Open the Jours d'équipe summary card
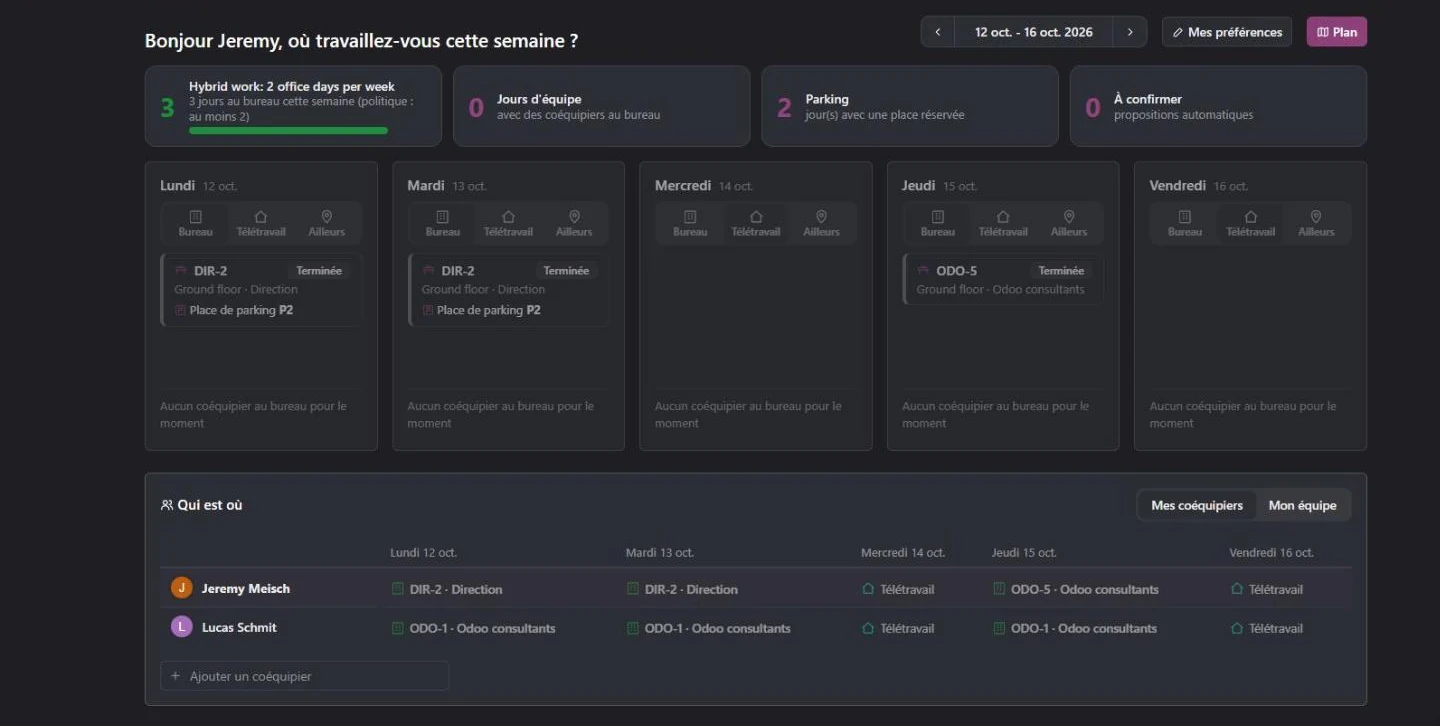Screen dimensions: 1440x726 click(x=601, y=106)
